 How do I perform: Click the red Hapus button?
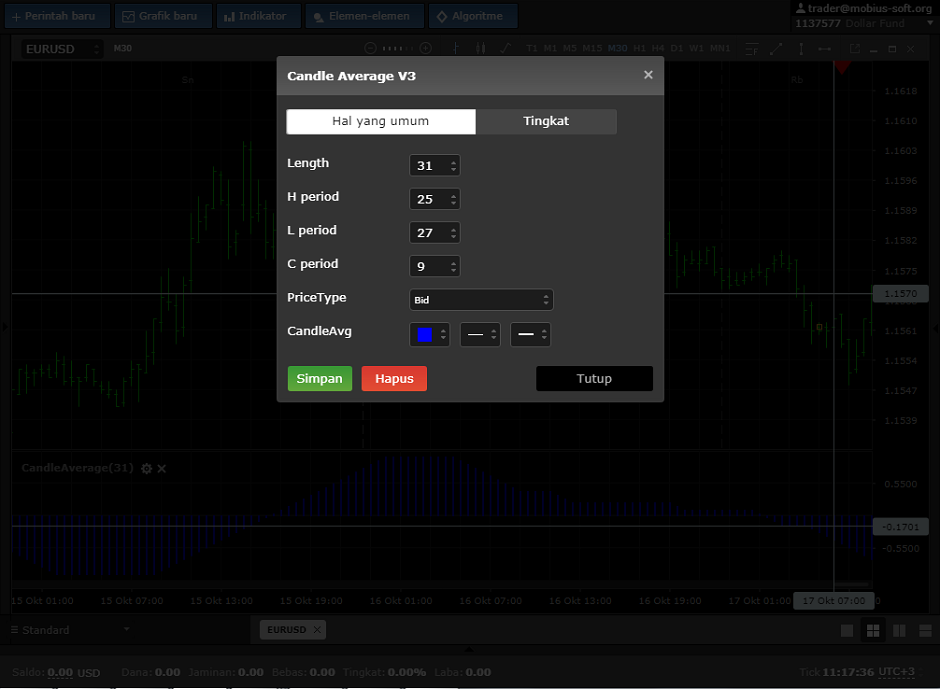pos(394,378)
